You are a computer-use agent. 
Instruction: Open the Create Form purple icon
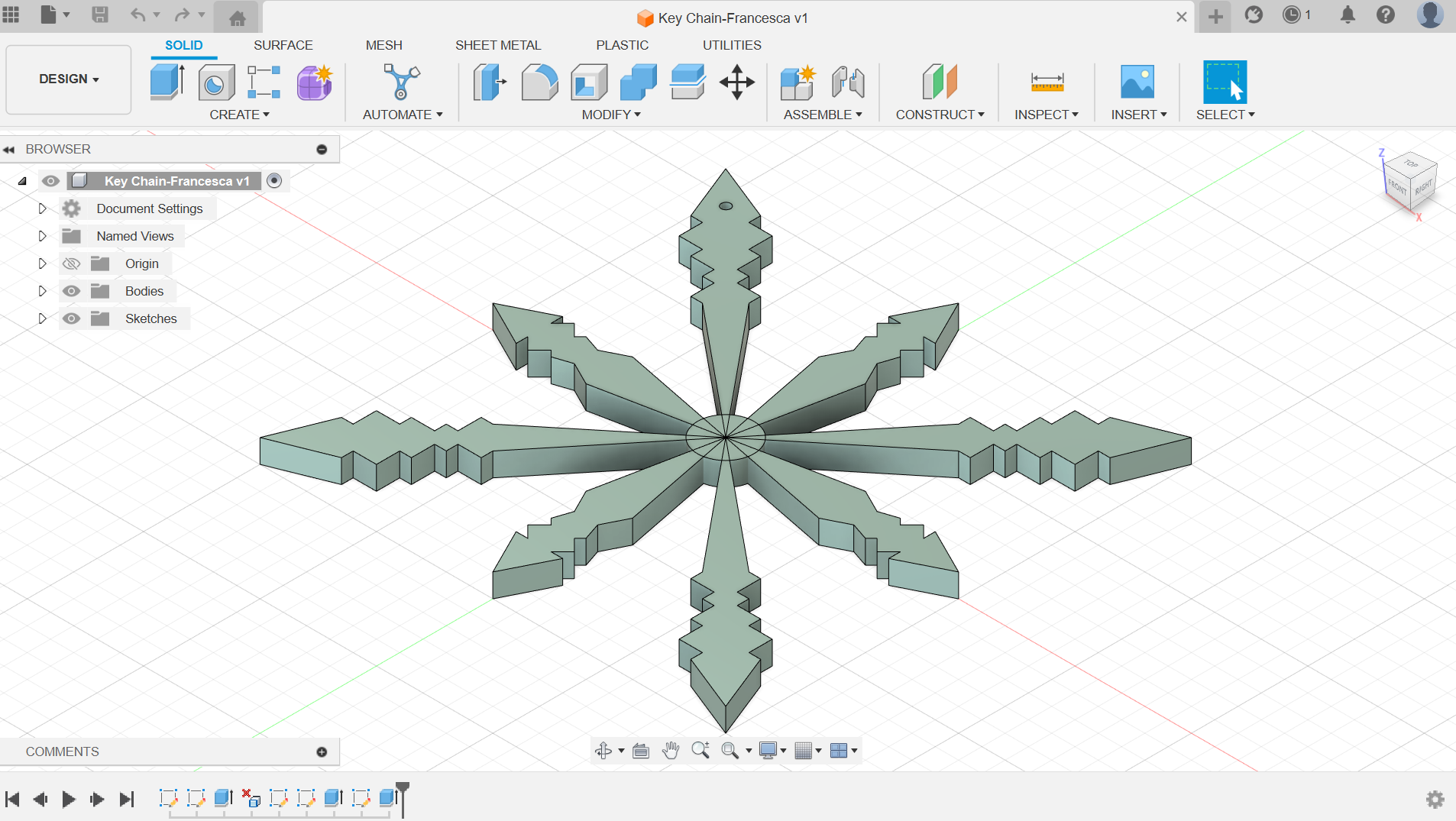[x=314, y=82]
